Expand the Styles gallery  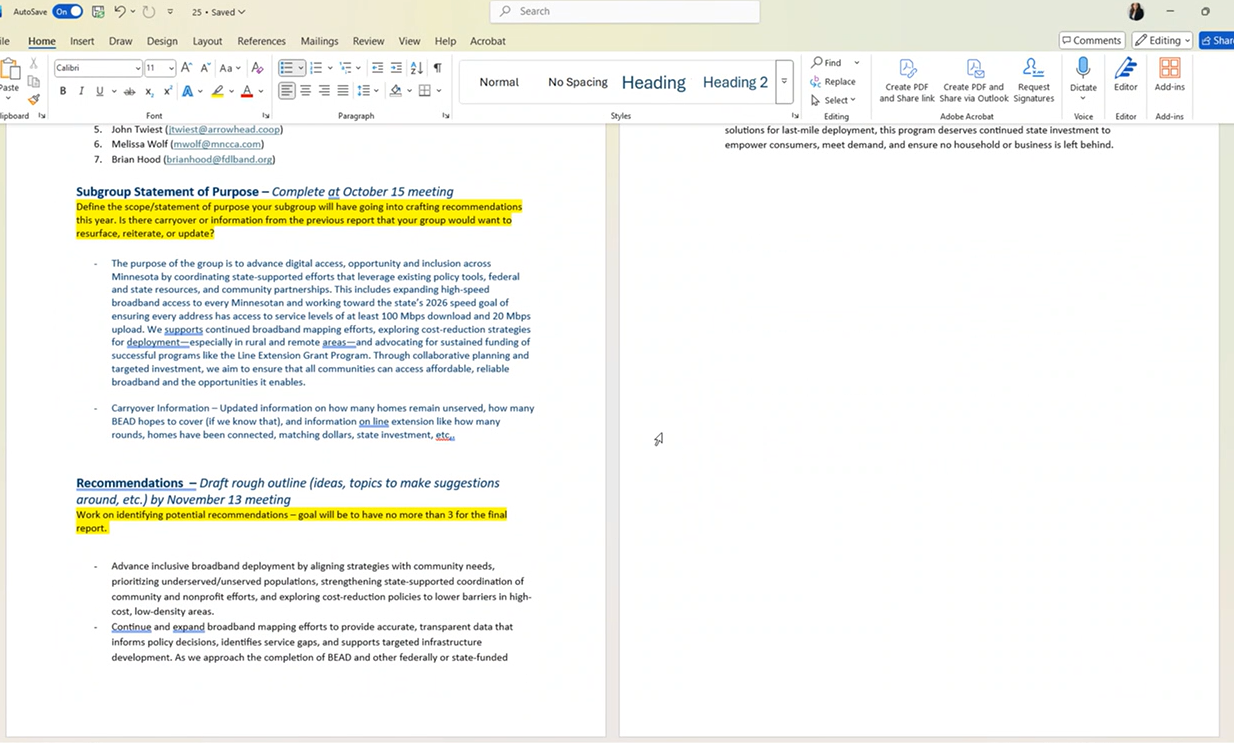[784, 82]
